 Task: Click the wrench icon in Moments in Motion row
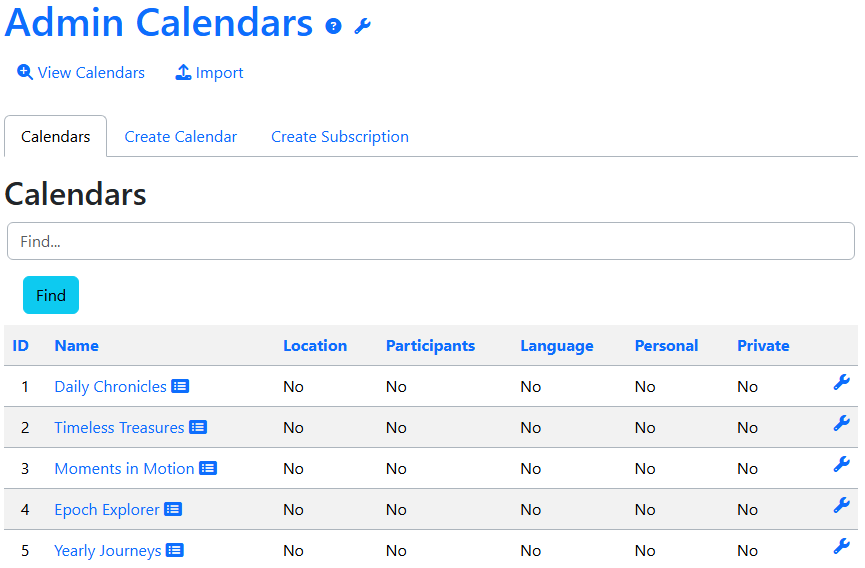(x=841, y=465)
